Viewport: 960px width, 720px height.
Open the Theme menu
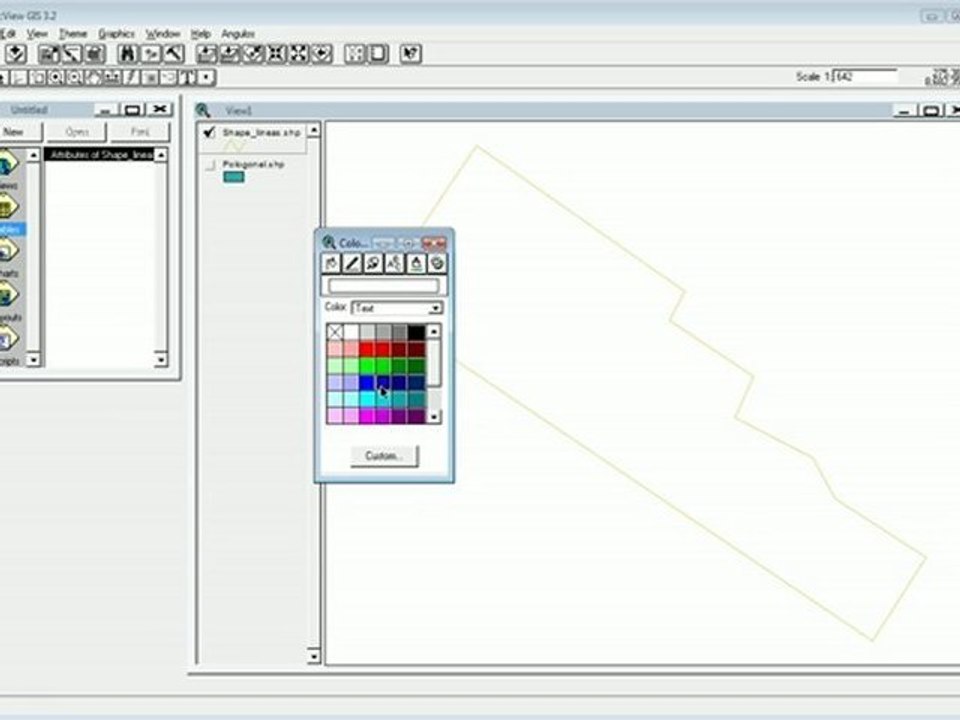coord(73,34)
